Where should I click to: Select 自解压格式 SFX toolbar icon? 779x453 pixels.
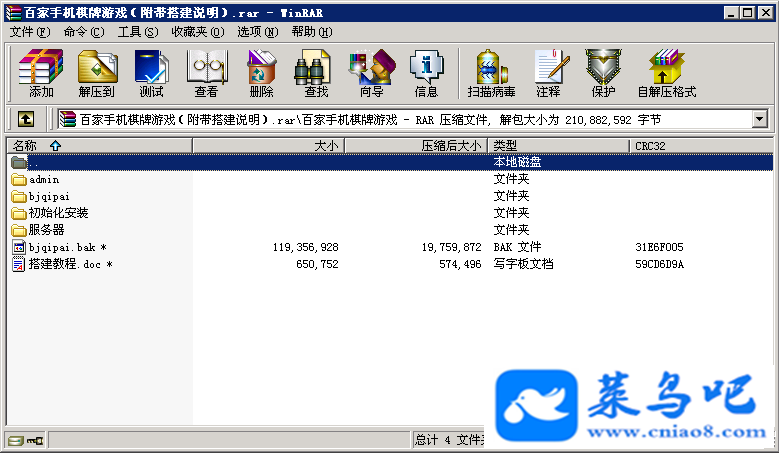point(667,73)
